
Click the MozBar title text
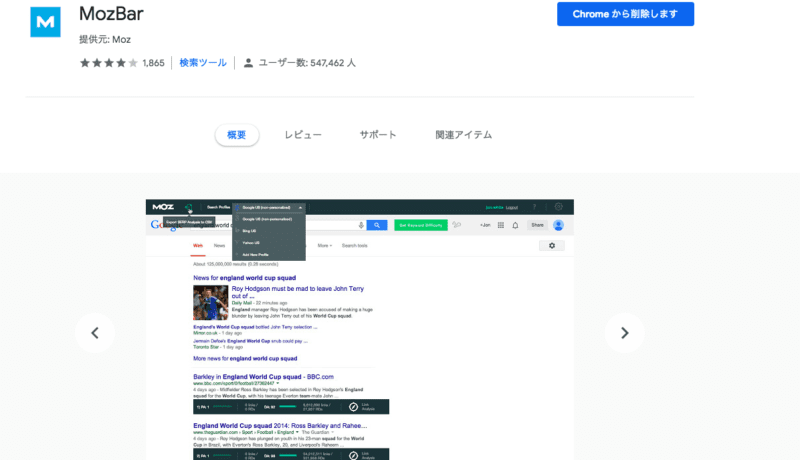coord(111,14)
